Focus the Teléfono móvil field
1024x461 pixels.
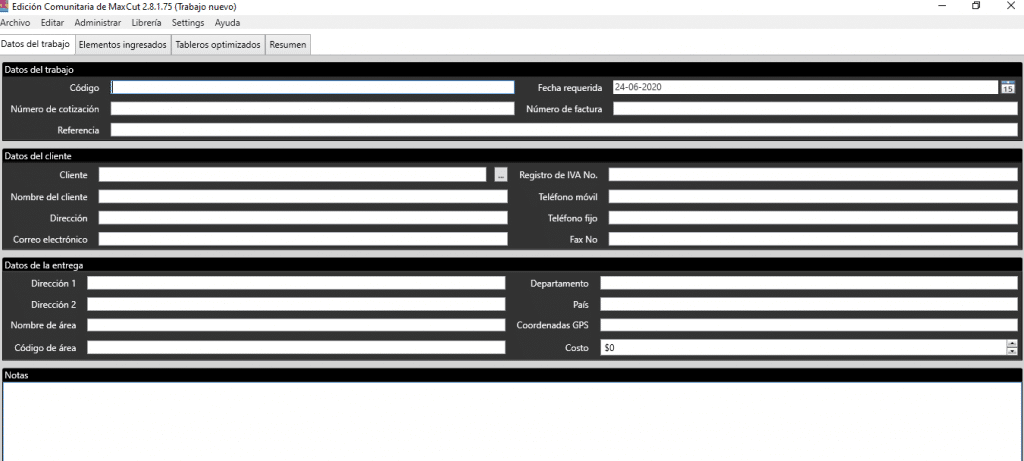click(x=813, y=197)
